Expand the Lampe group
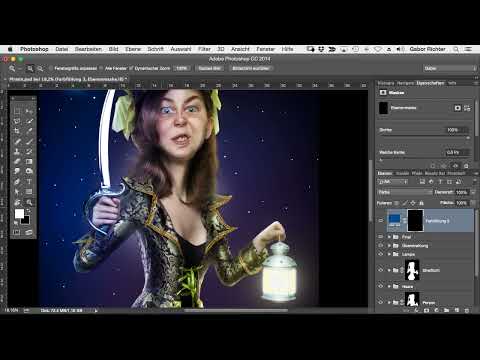The width and height of the screenshot is (480, 360). [389, 254]
